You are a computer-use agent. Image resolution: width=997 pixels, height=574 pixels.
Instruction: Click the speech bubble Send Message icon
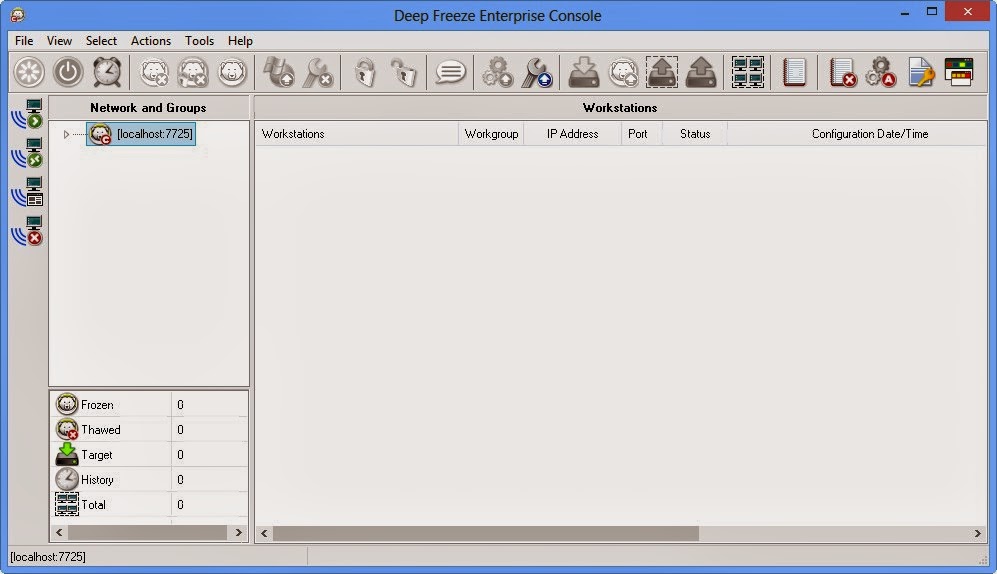[x=450, y=72]
